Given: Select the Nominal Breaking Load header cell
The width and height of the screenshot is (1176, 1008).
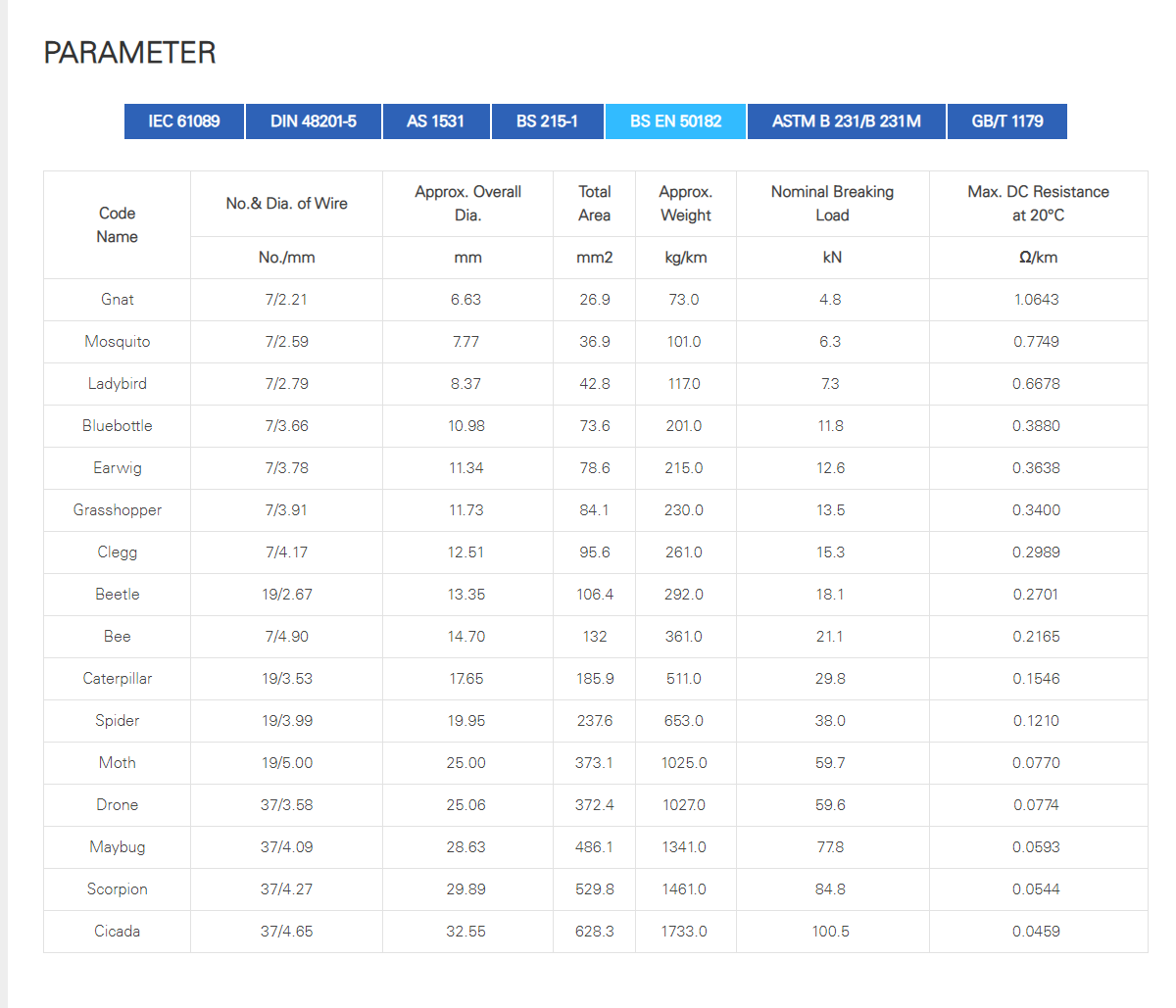Looking at the screenshot, I should pos(833,204).
